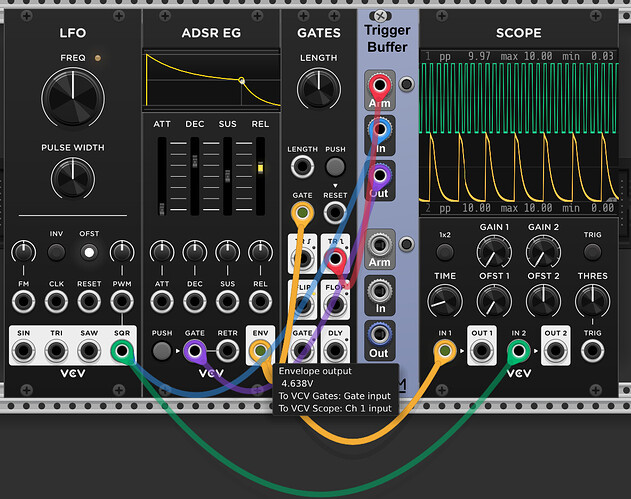Viewport: 631px width, 499px height.
Task: Click the LFO SAW output jack
Action: [89, 351]
